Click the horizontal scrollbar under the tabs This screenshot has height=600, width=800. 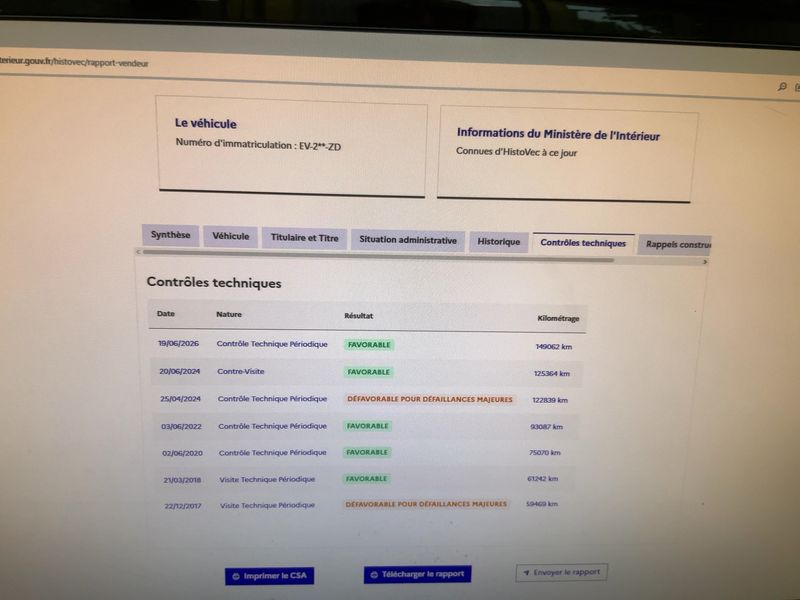[x=378, y=256]
